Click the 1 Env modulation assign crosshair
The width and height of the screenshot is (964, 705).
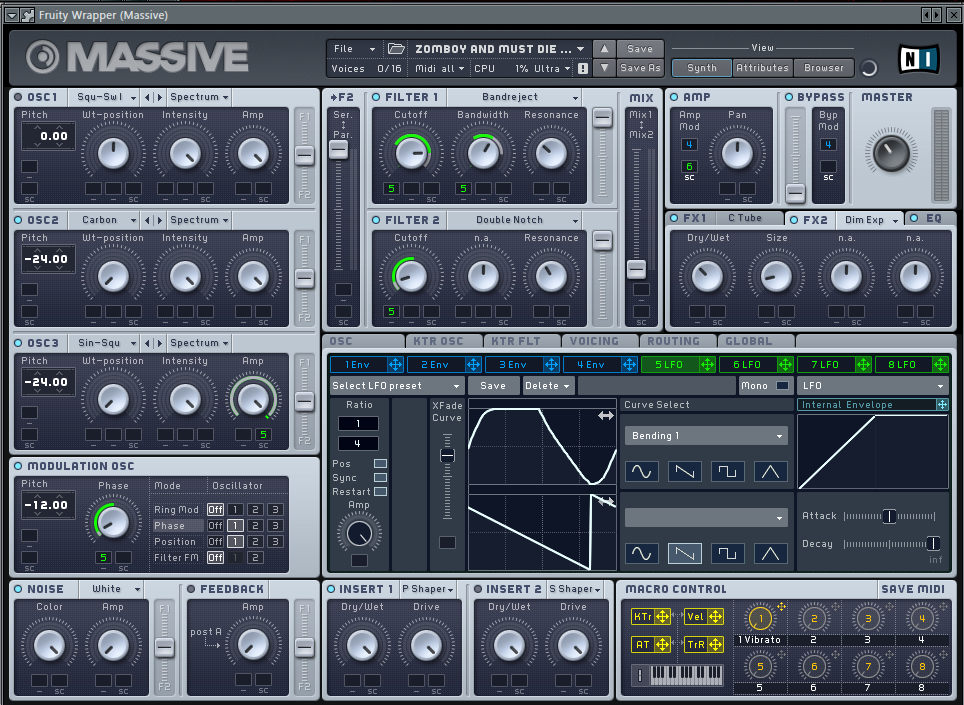tap(395, 364)
